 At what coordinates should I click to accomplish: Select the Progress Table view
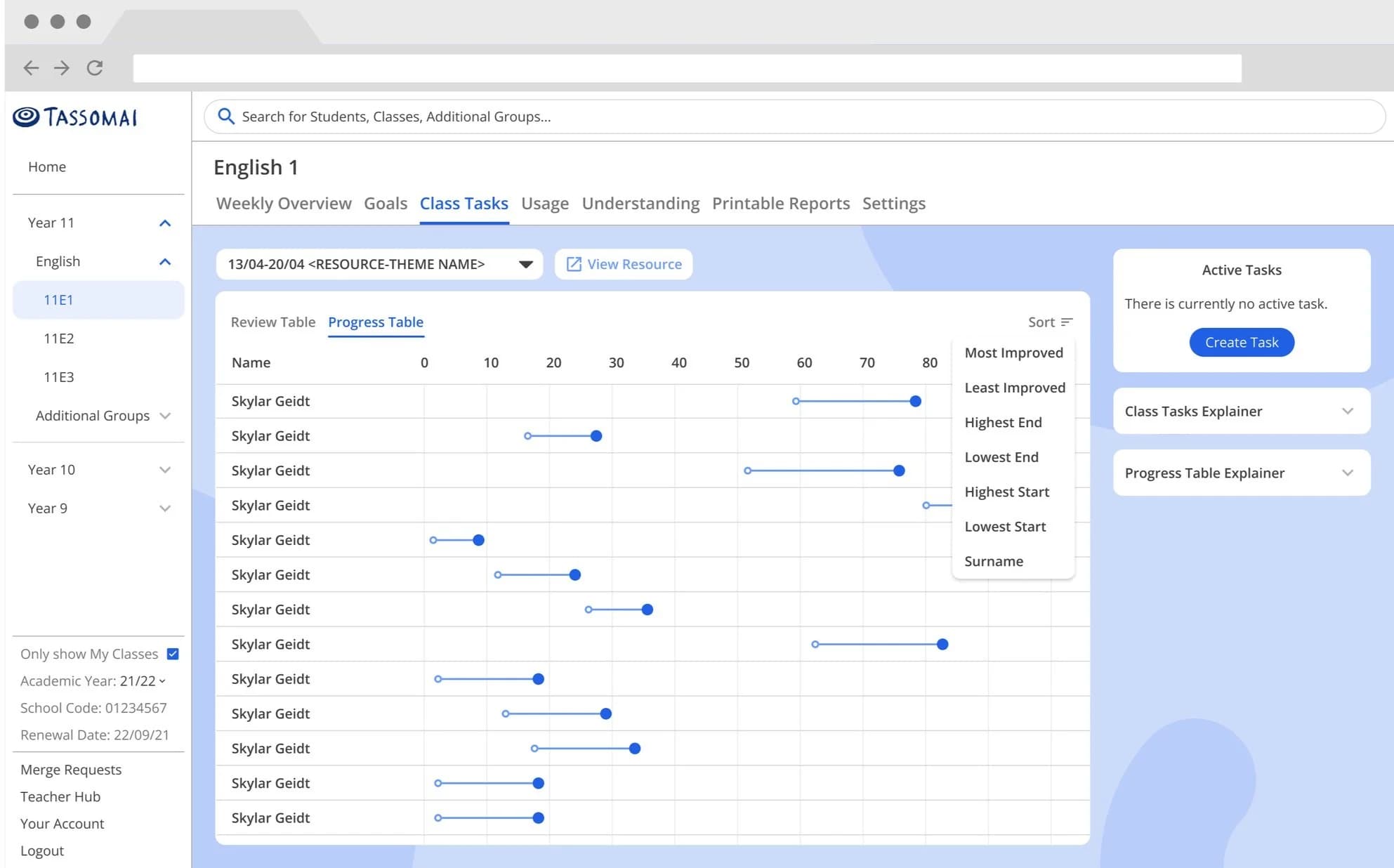tap(376, 322)
